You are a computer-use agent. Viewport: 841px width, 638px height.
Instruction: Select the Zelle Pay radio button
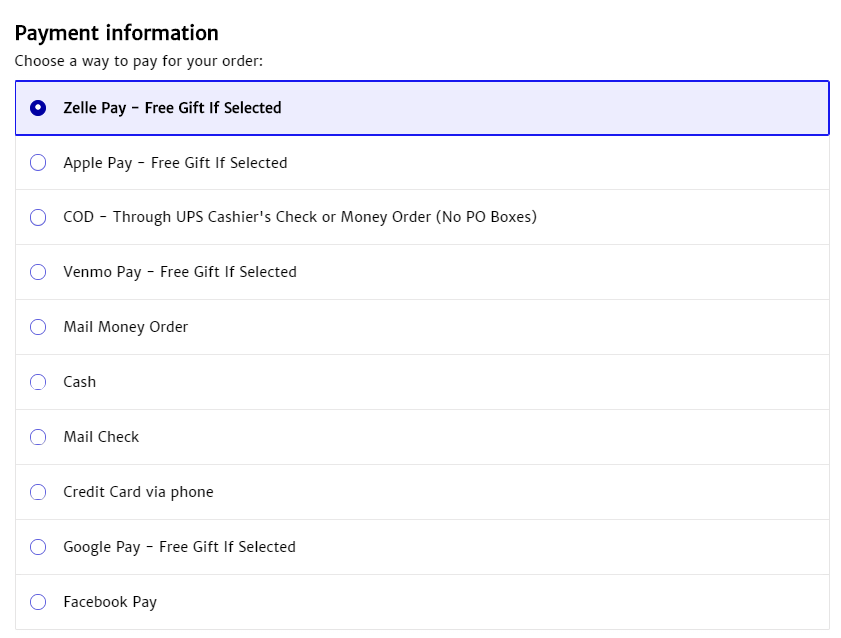tap(38, 108)
